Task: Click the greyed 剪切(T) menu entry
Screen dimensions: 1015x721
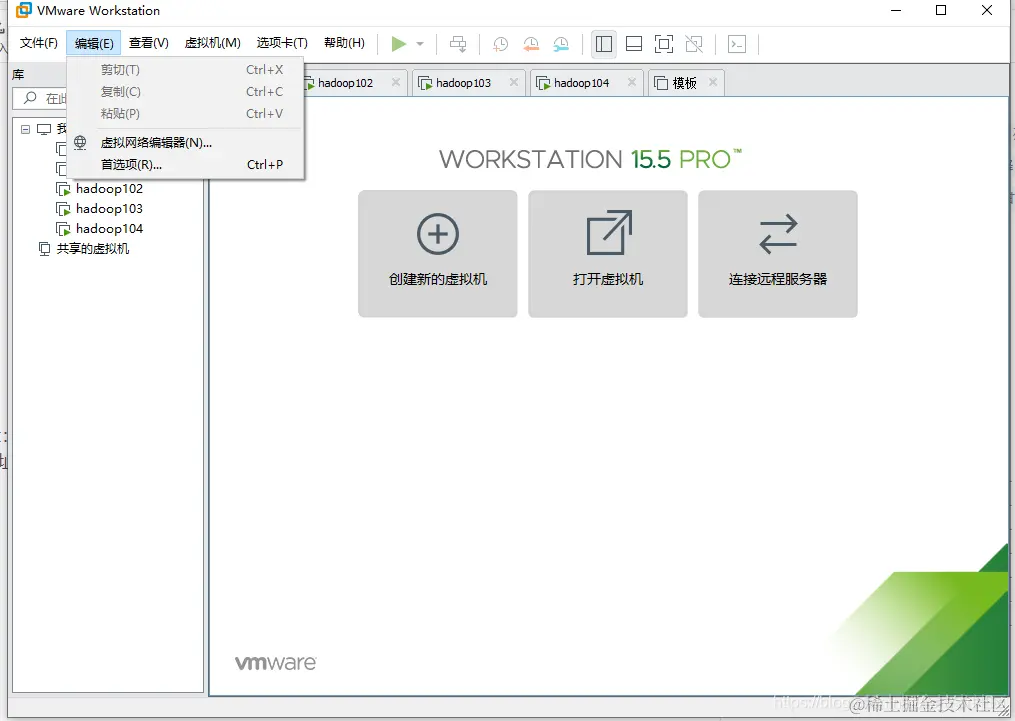Action: click(185, 70)
